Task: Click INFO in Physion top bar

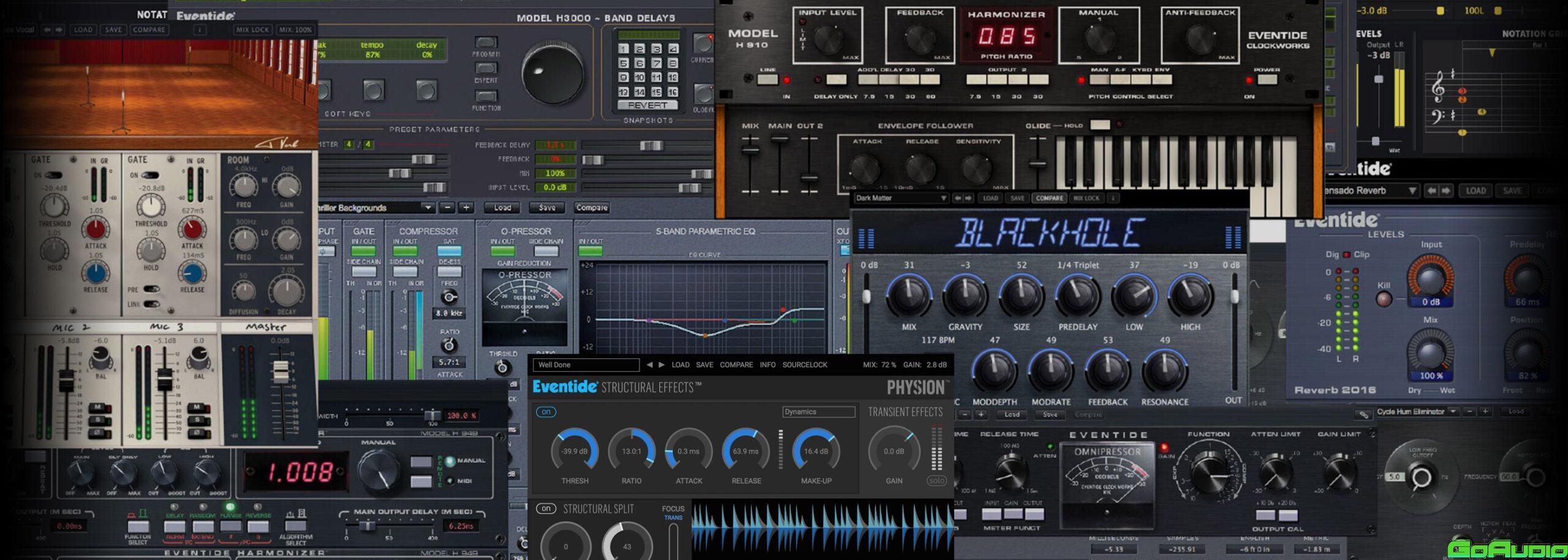Action: click(767, 365)
